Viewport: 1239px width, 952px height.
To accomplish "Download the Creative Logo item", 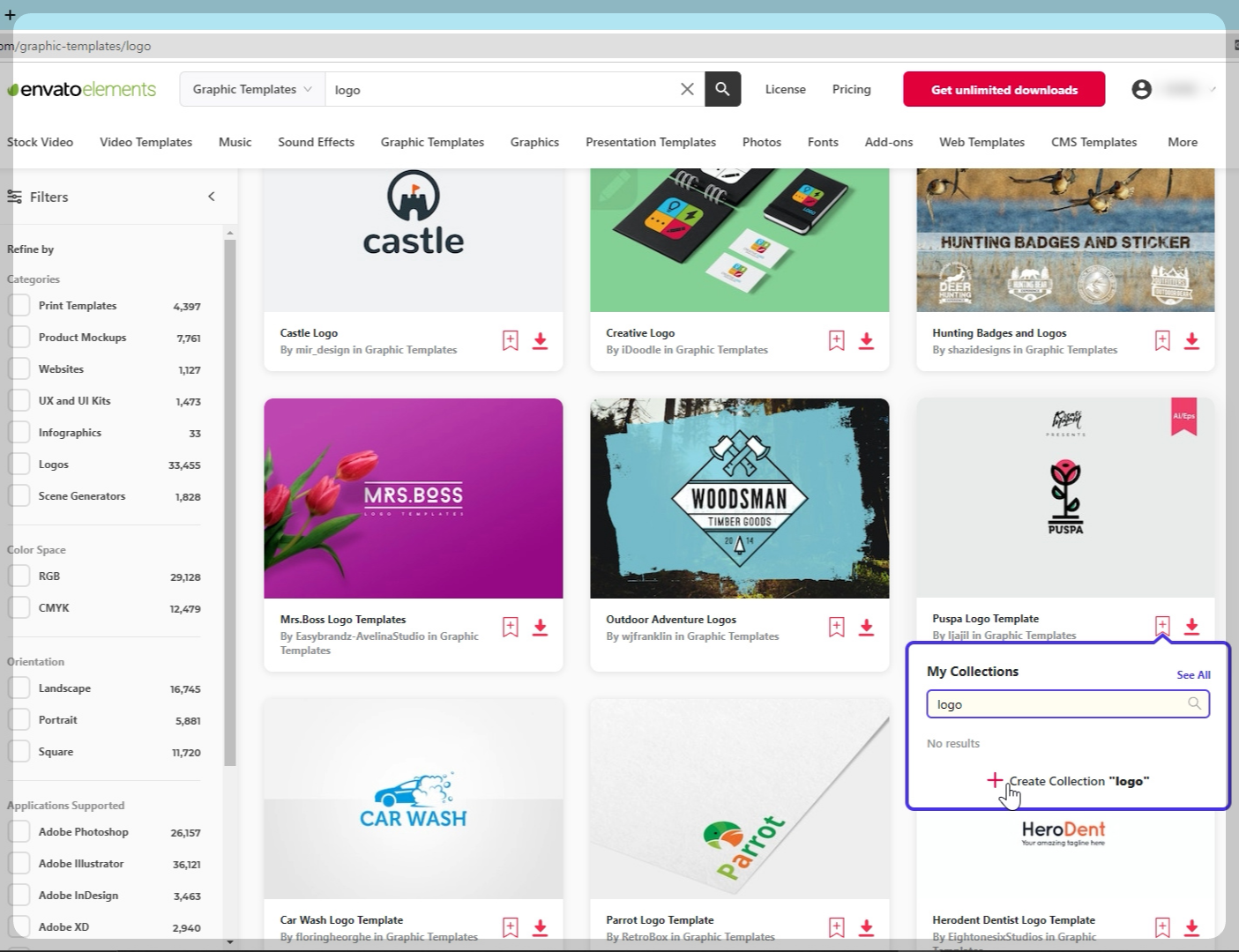I will [x=867, y=341].
